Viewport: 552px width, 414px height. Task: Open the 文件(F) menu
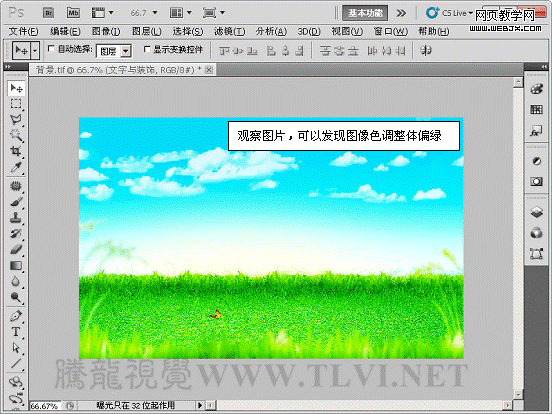[x=23, y=32]
